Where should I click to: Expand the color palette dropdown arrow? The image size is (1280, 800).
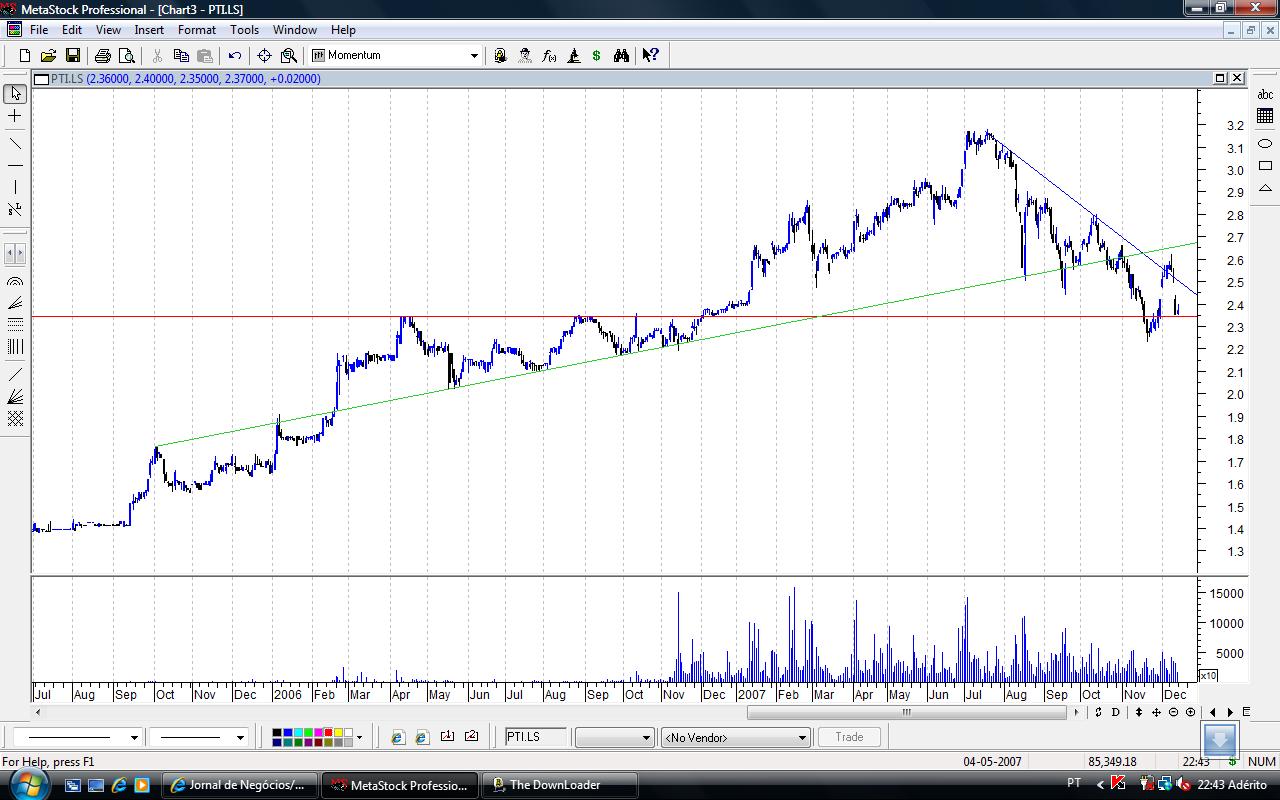click(359, 738)
